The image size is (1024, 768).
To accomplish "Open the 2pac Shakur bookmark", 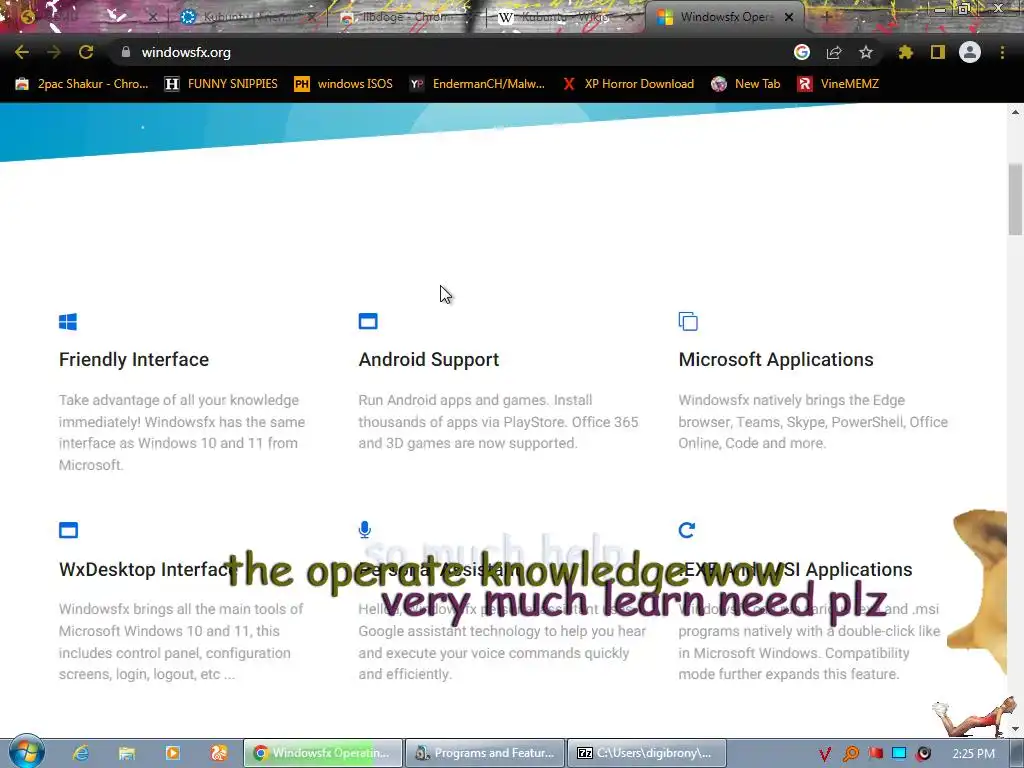I will [x=82, y=84].
